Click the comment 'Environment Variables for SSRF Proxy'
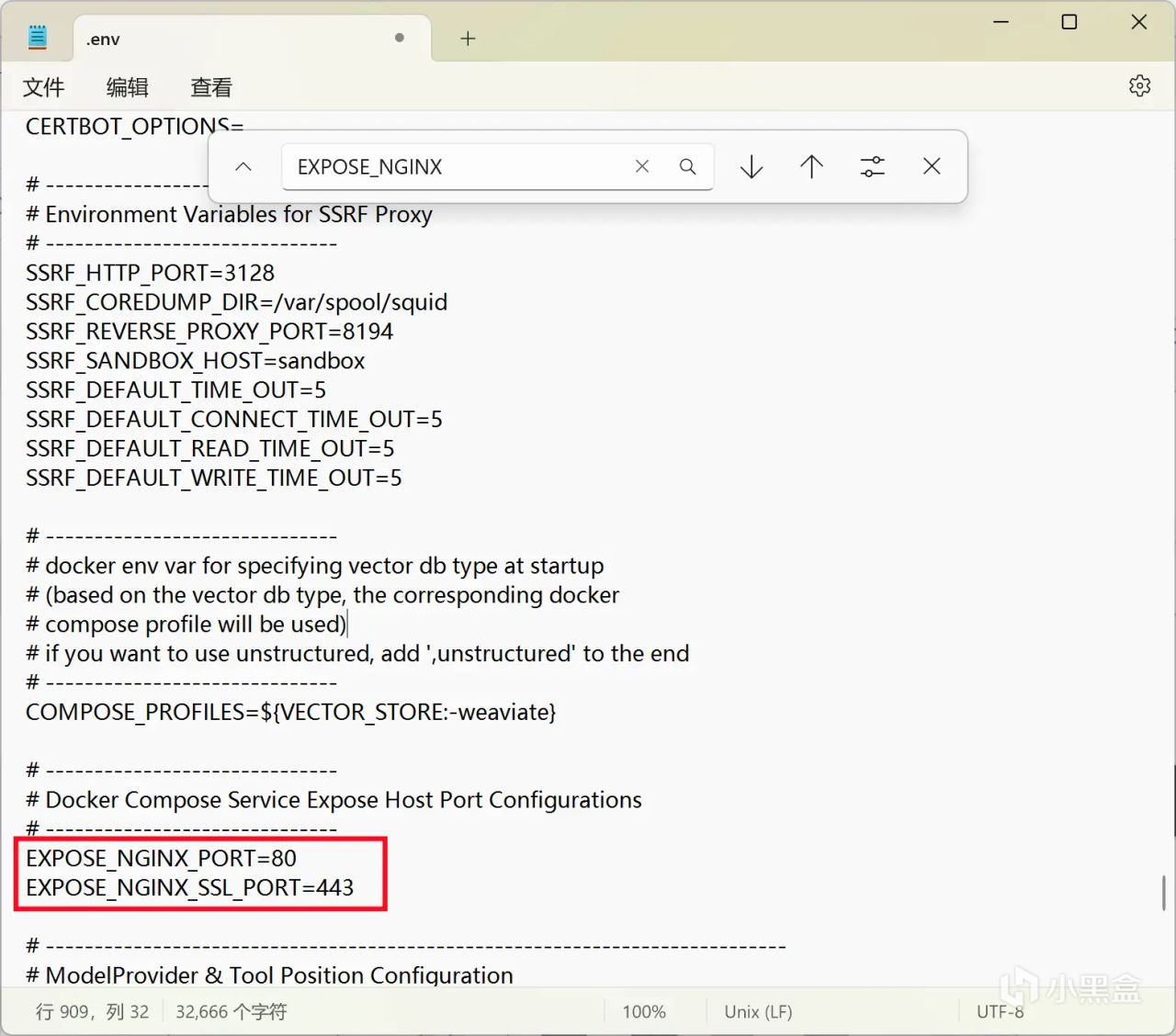This screenshot has height=1036, width=1176. point(229,214)
